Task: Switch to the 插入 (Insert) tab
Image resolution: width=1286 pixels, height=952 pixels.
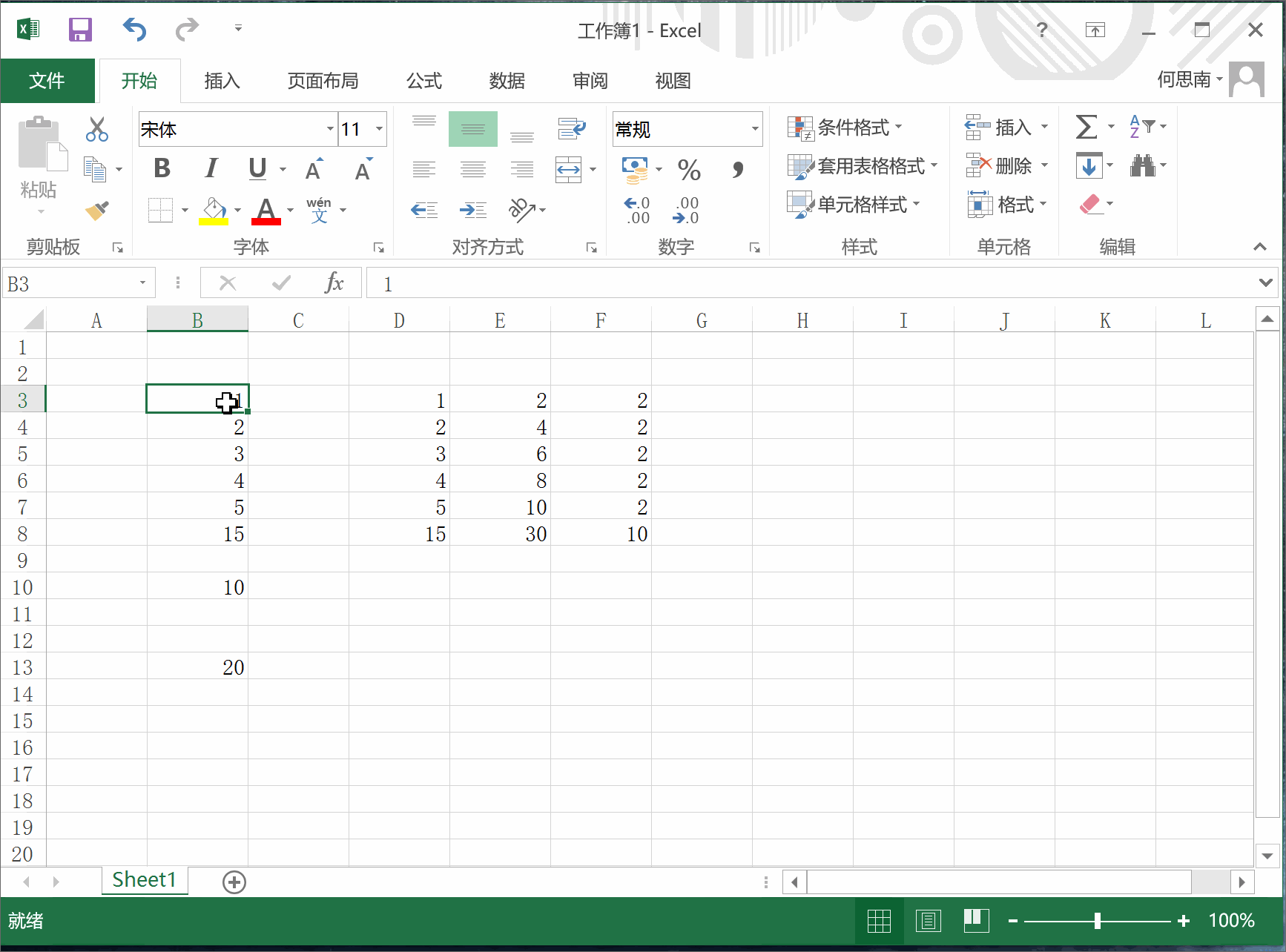Action: tap(222, 80)
